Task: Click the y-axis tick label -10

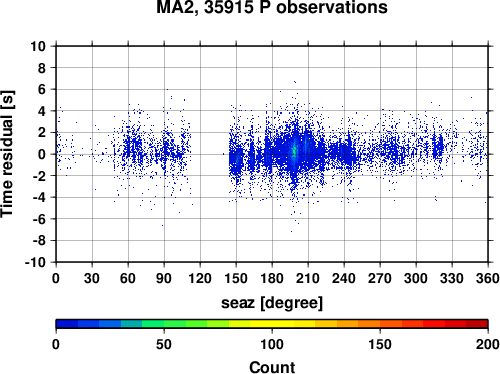Action: pos(36,262)
